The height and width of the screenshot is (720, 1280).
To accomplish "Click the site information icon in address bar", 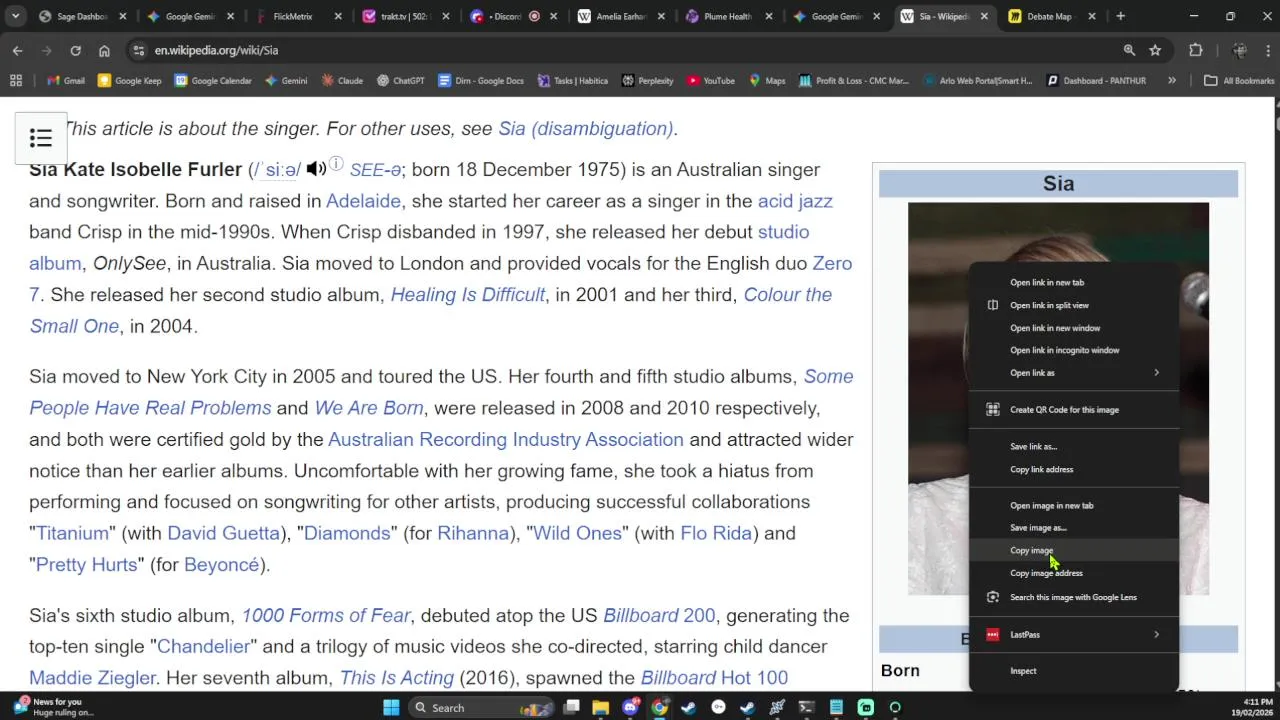I will point(138,50).
